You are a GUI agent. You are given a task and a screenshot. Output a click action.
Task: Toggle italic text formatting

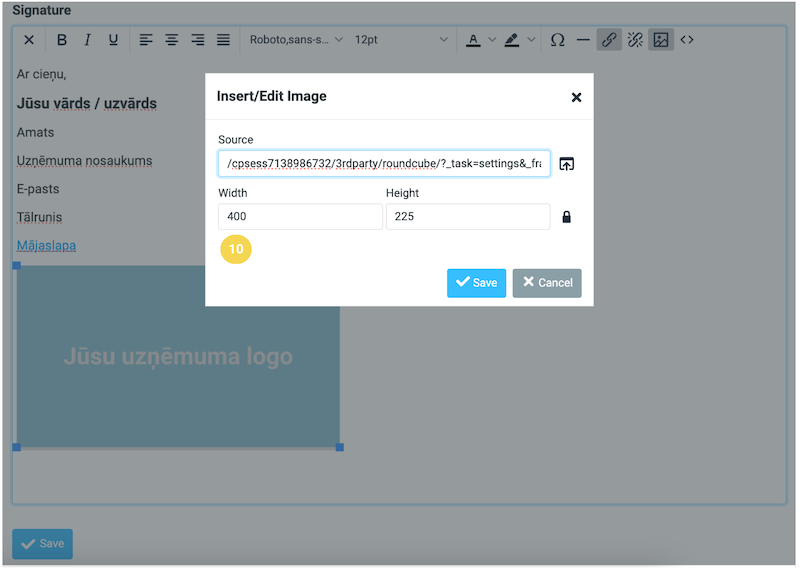tap(87, 40)
